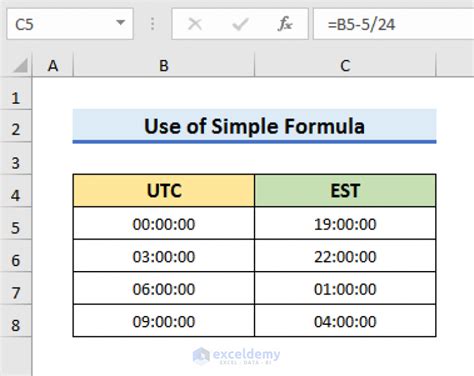This screenshot has width=474, height=376.
Task: Select the cell containing 04:00:00
Action: pos(345,321)
